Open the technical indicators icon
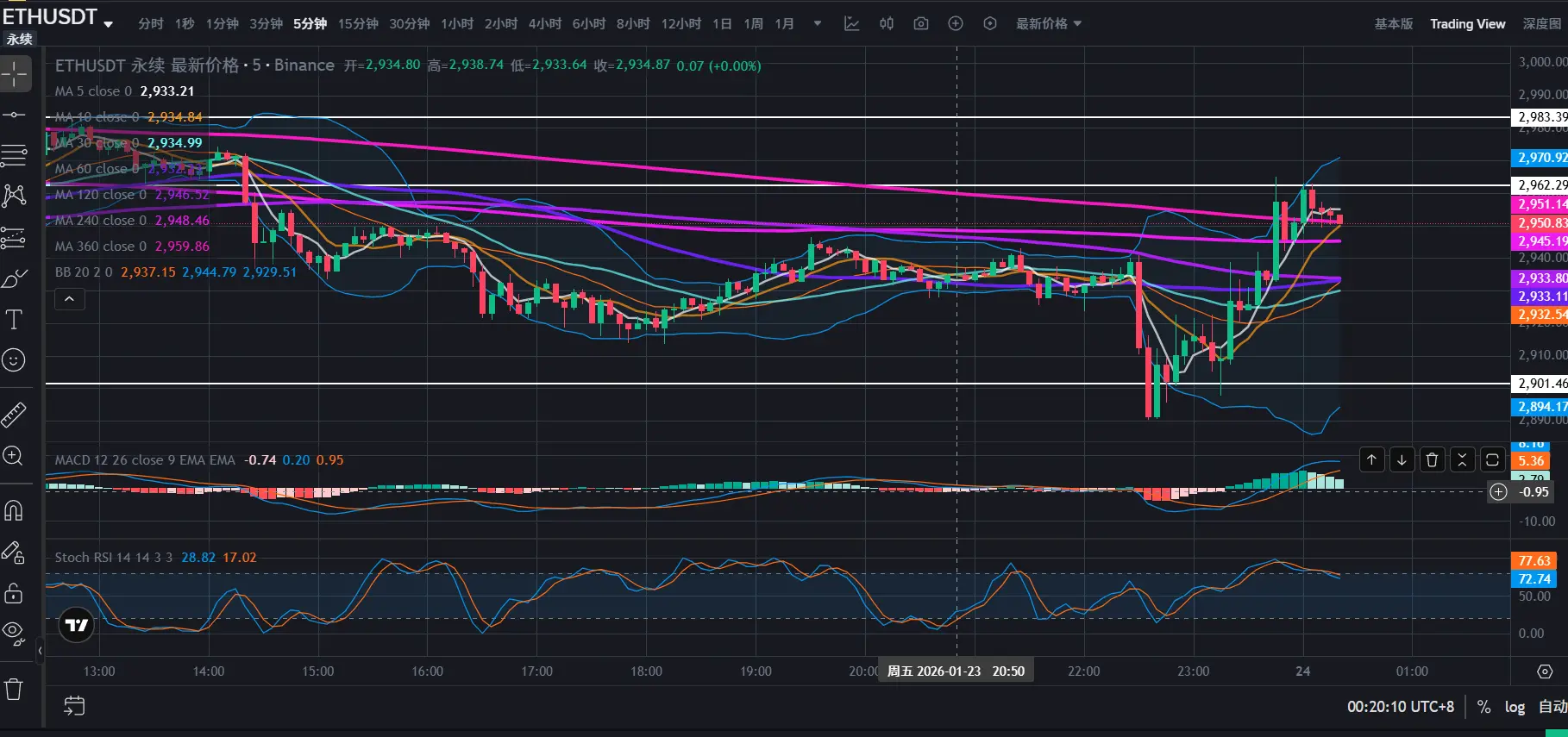 [851, 23]
